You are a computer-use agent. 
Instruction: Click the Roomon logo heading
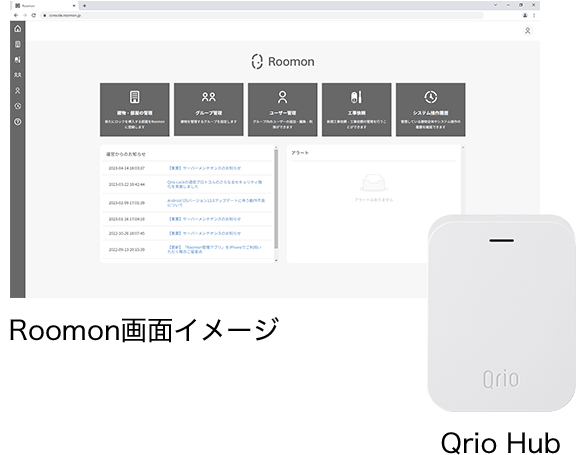tap(283, 62)
